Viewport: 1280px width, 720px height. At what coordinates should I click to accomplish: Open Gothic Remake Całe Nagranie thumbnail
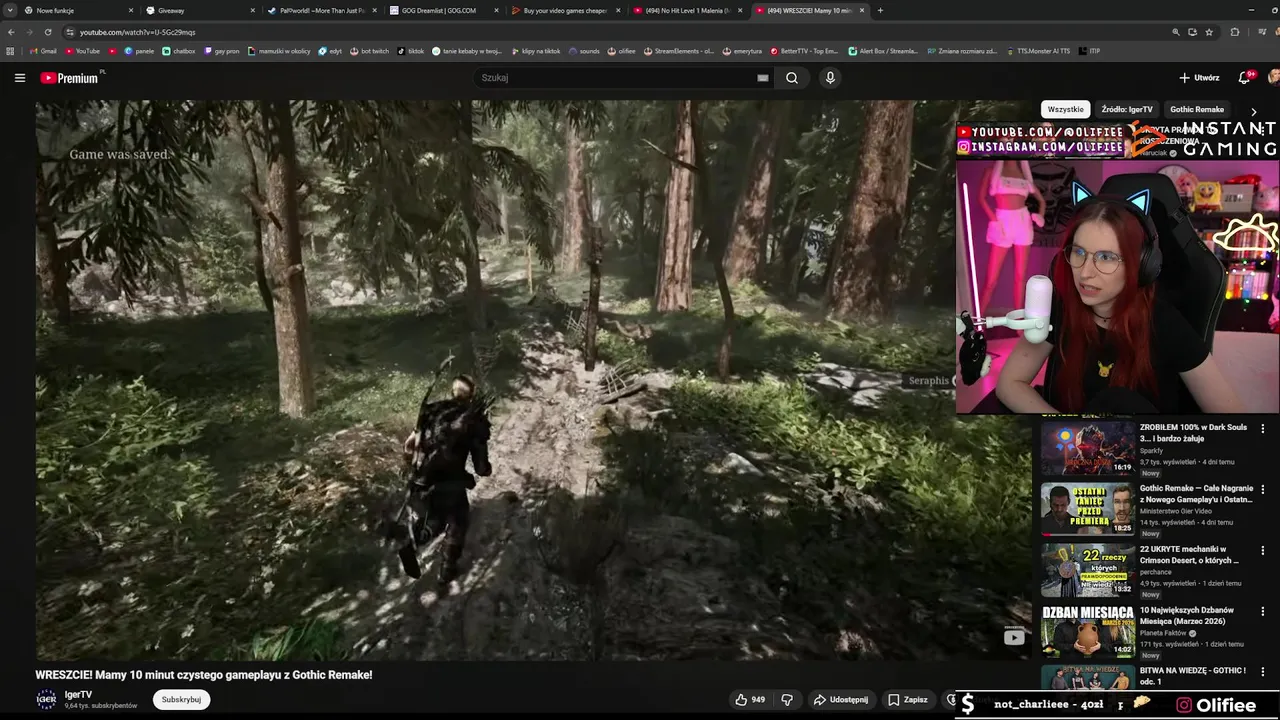[1088, 509]
